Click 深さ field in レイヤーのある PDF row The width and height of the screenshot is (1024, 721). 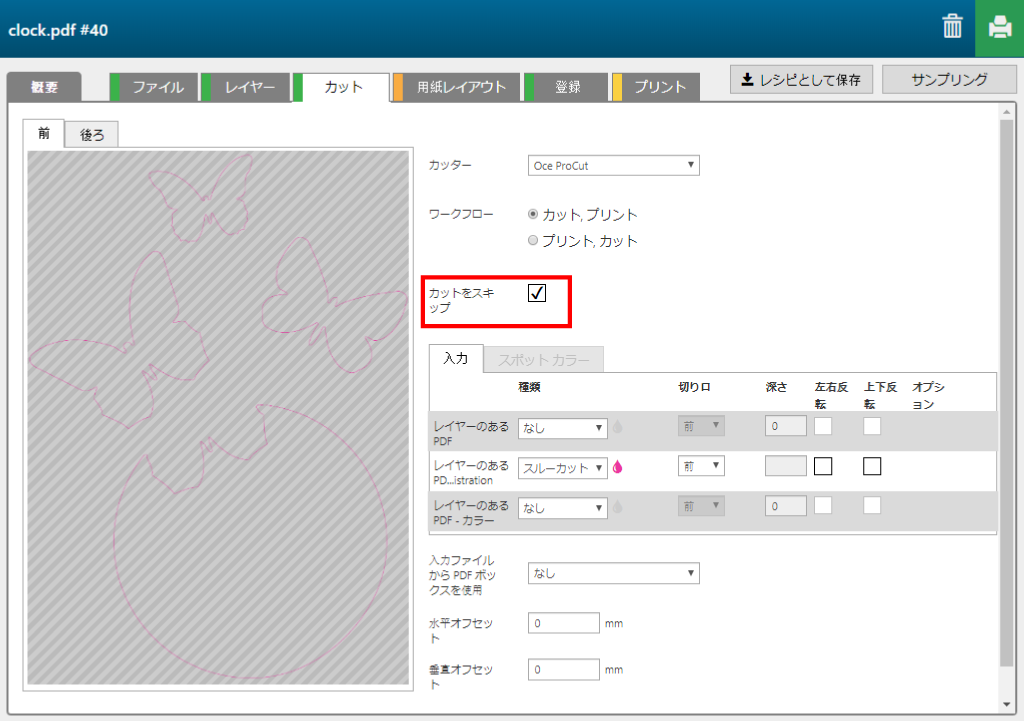(786, 426)
